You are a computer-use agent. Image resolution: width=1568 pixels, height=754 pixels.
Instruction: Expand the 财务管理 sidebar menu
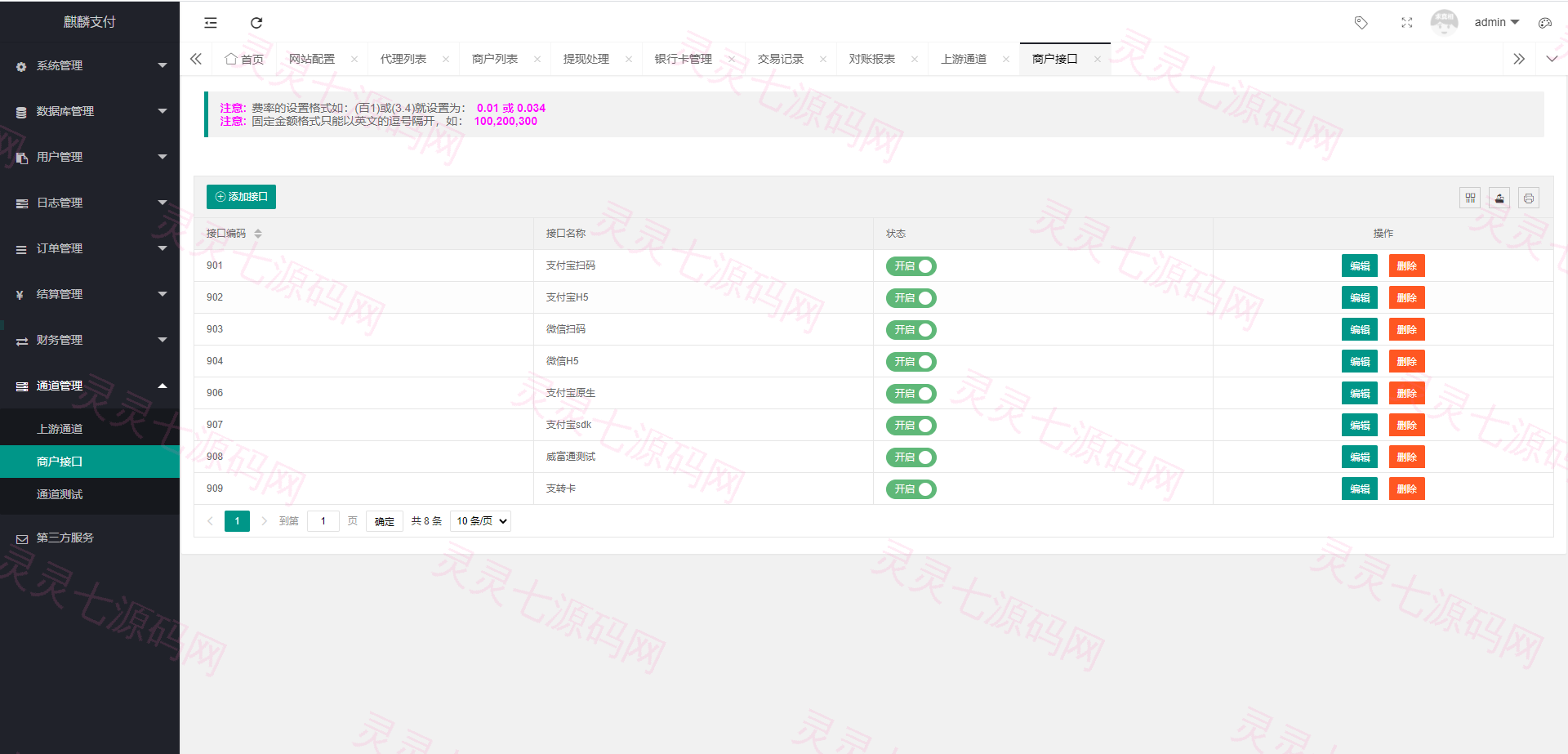pyautogui.click(x=90, y=340)
